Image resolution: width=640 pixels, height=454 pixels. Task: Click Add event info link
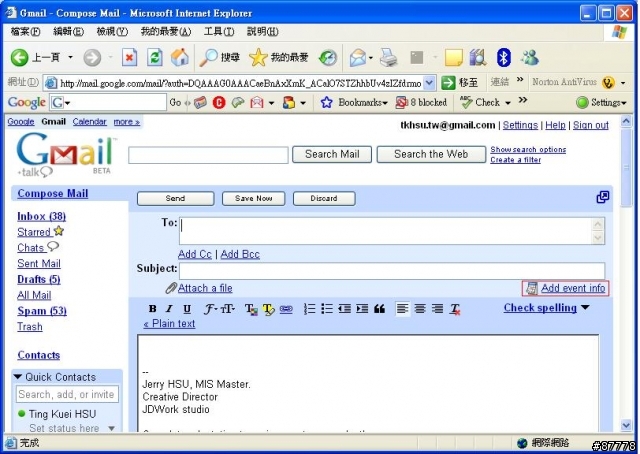(x=573, y=288)
